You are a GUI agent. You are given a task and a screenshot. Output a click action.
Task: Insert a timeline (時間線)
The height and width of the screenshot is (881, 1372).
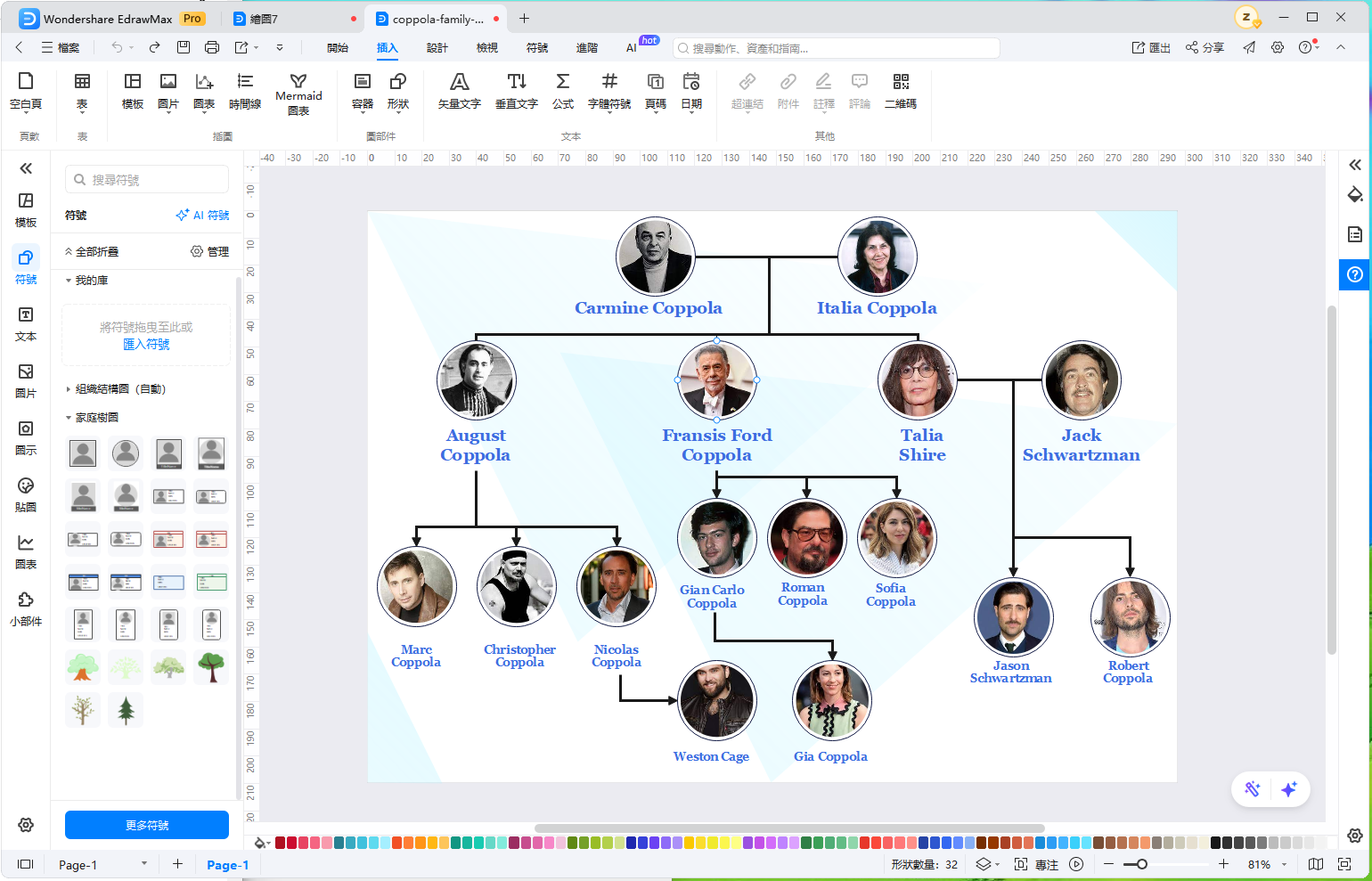pos(245,92)
